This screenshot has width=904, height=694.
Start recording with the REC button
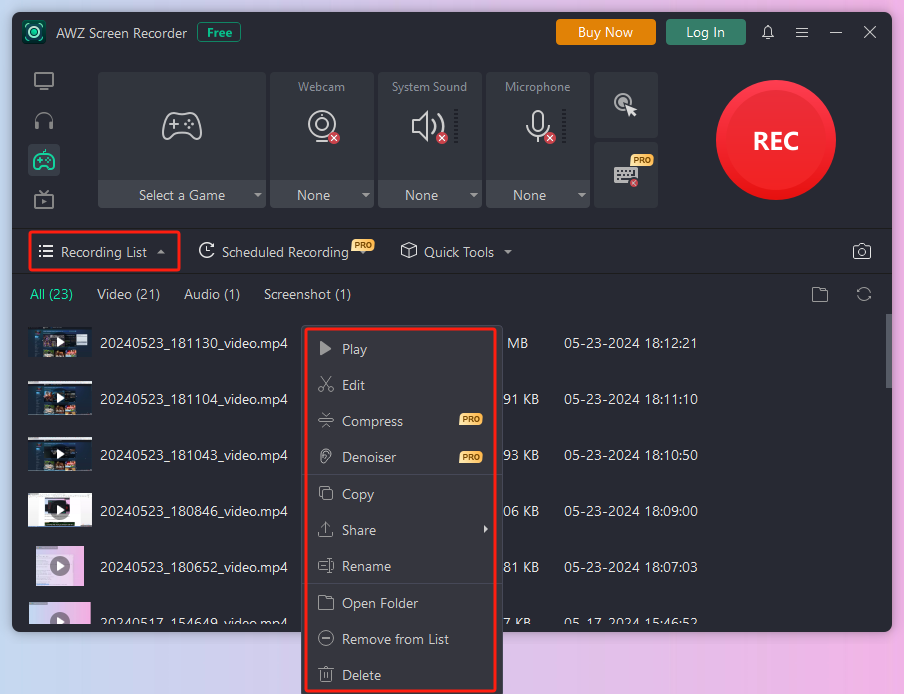click(x=775, y=140)
